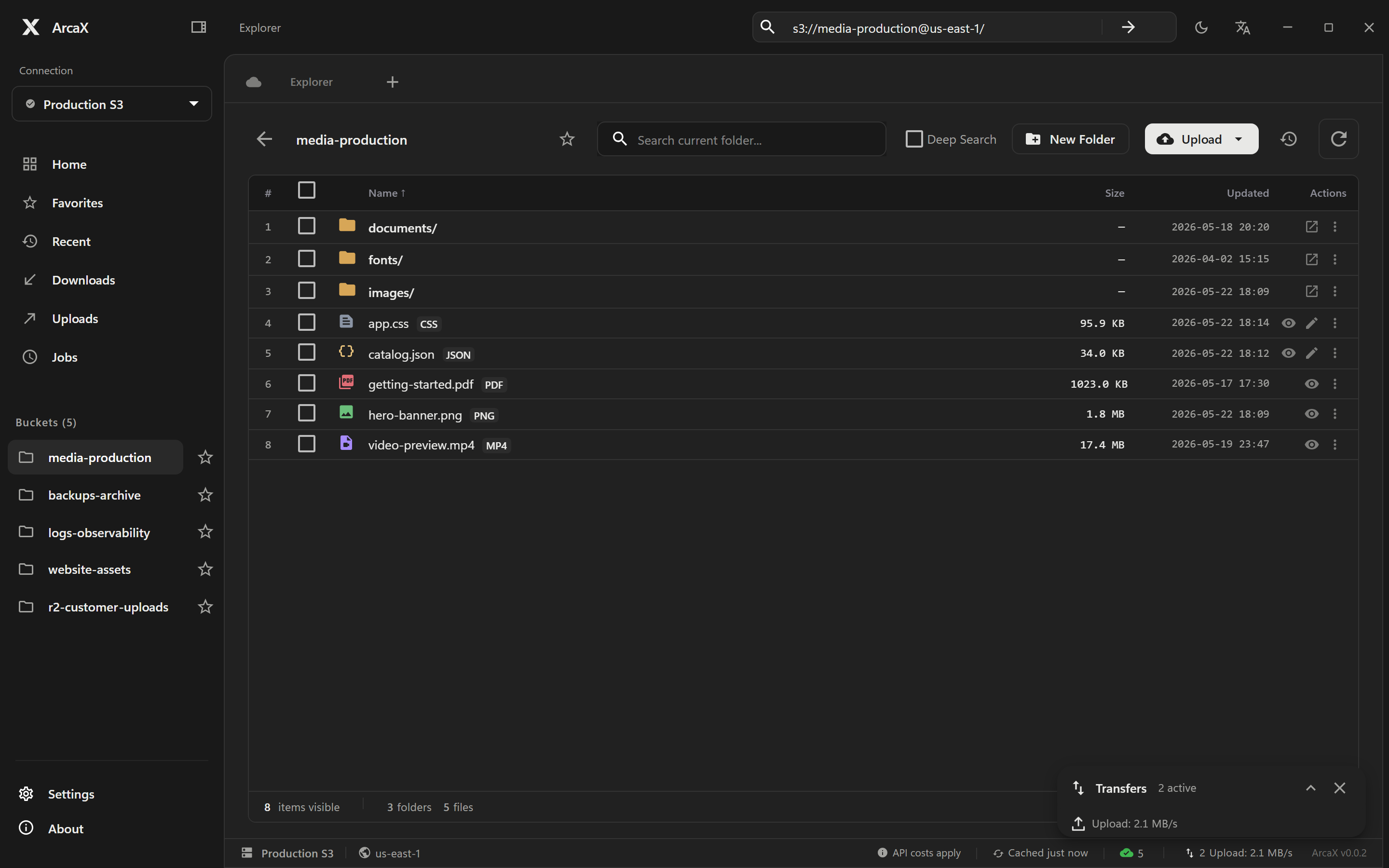
Task: Click the New Folder button
Action: 1070,139
